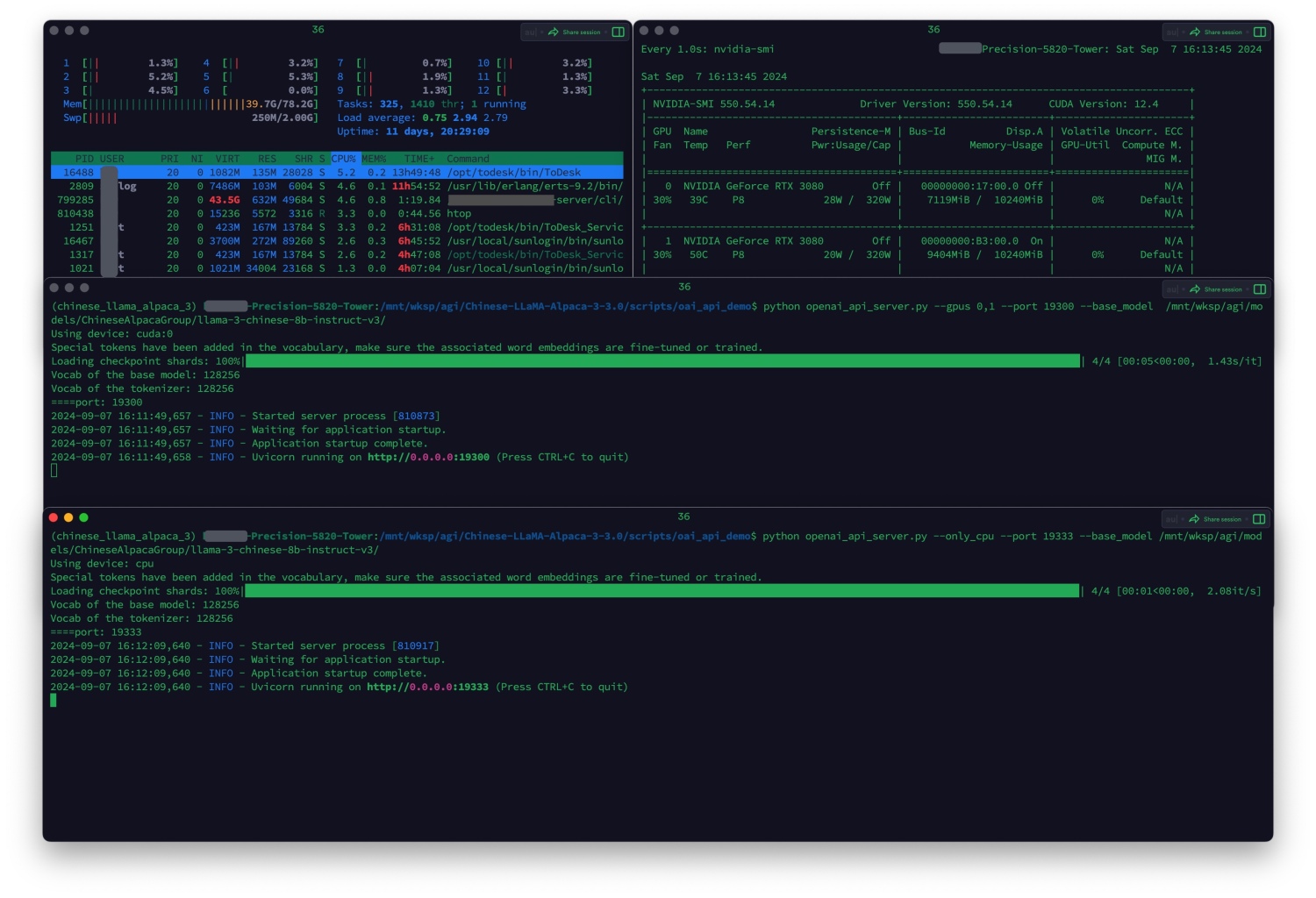Sort htop by the MEM% column header
The image size is (1316, 898).
[374, 159]
